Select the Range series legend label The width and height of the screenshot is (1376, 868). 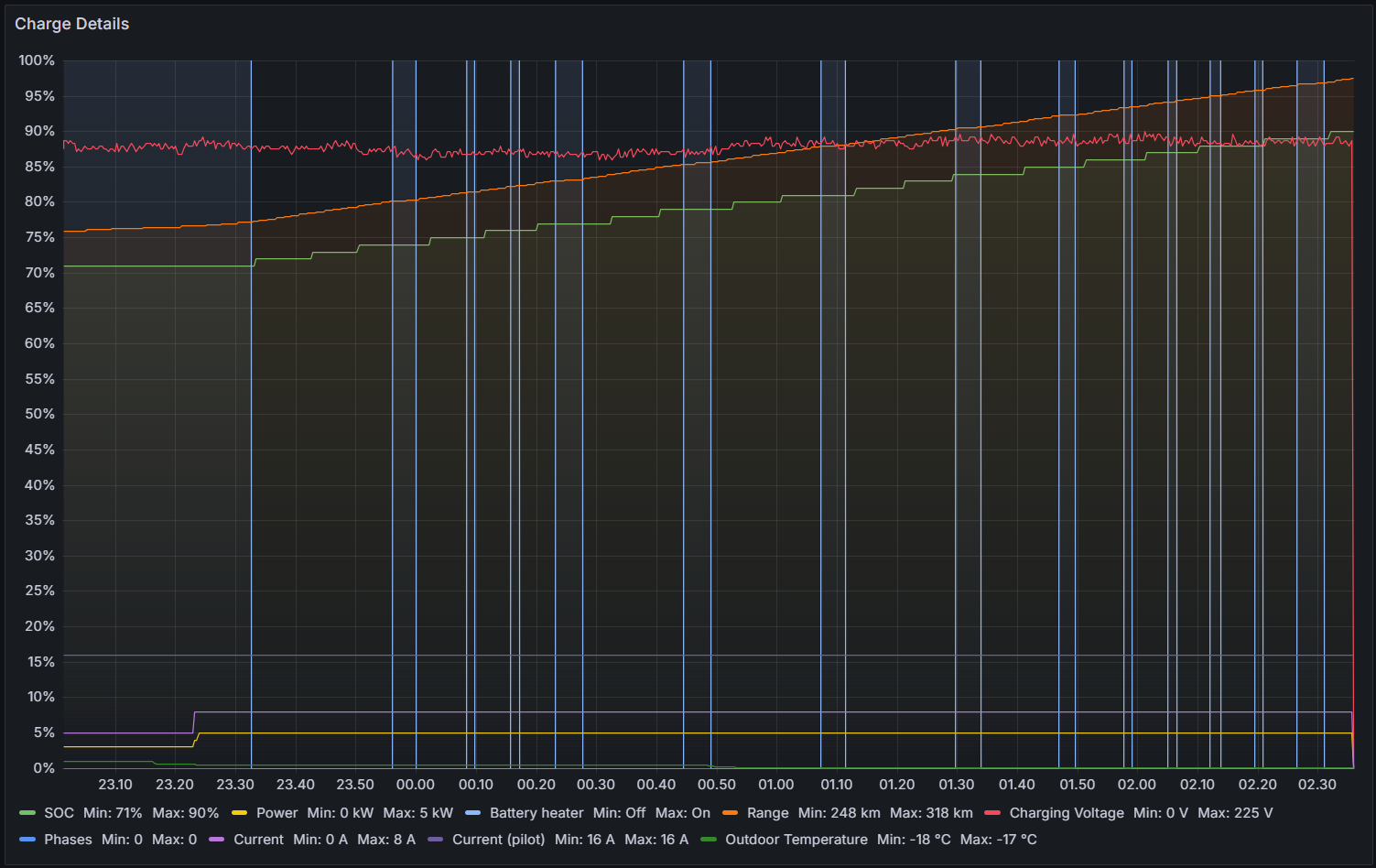tap(767, 813)
